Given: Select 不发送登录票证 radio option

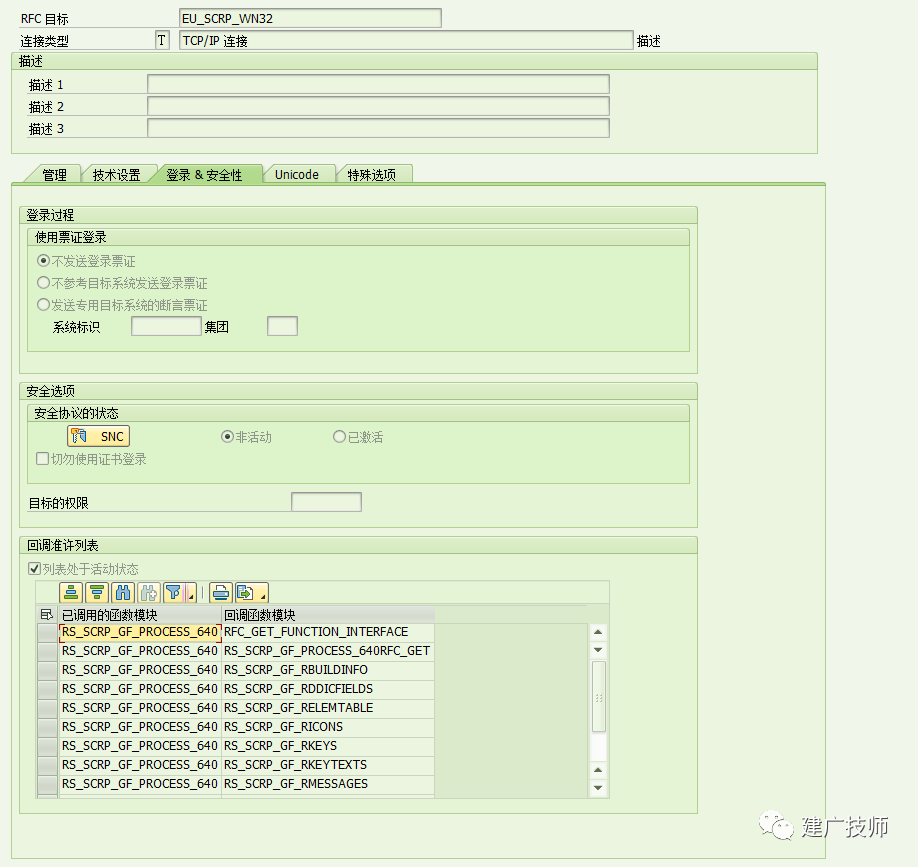Looking at the screenshot, I should (x=43, y=261).
